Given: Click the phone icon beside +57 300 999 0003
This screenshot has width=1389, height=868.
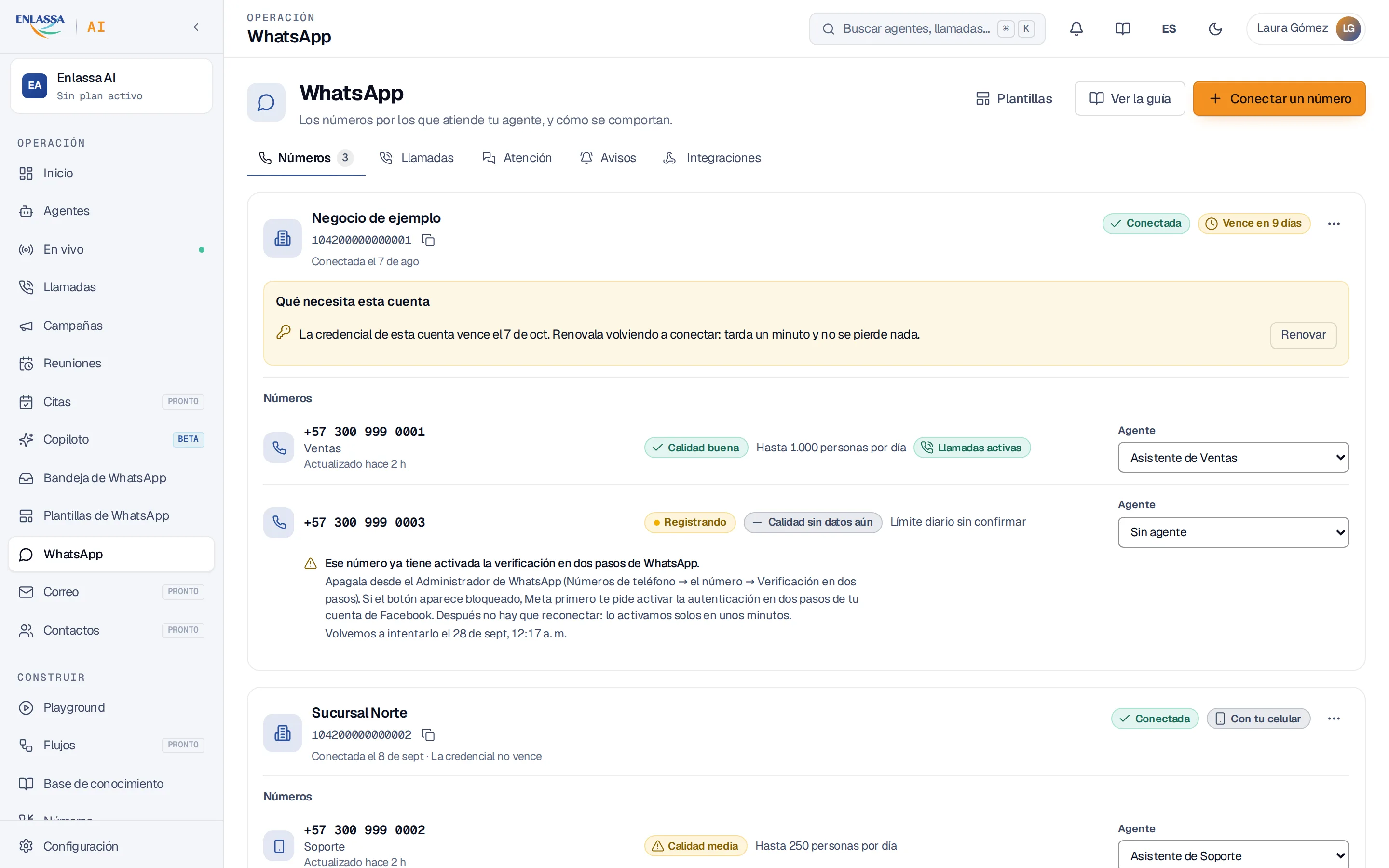Looking at the screenshot, I should point(279,522).
